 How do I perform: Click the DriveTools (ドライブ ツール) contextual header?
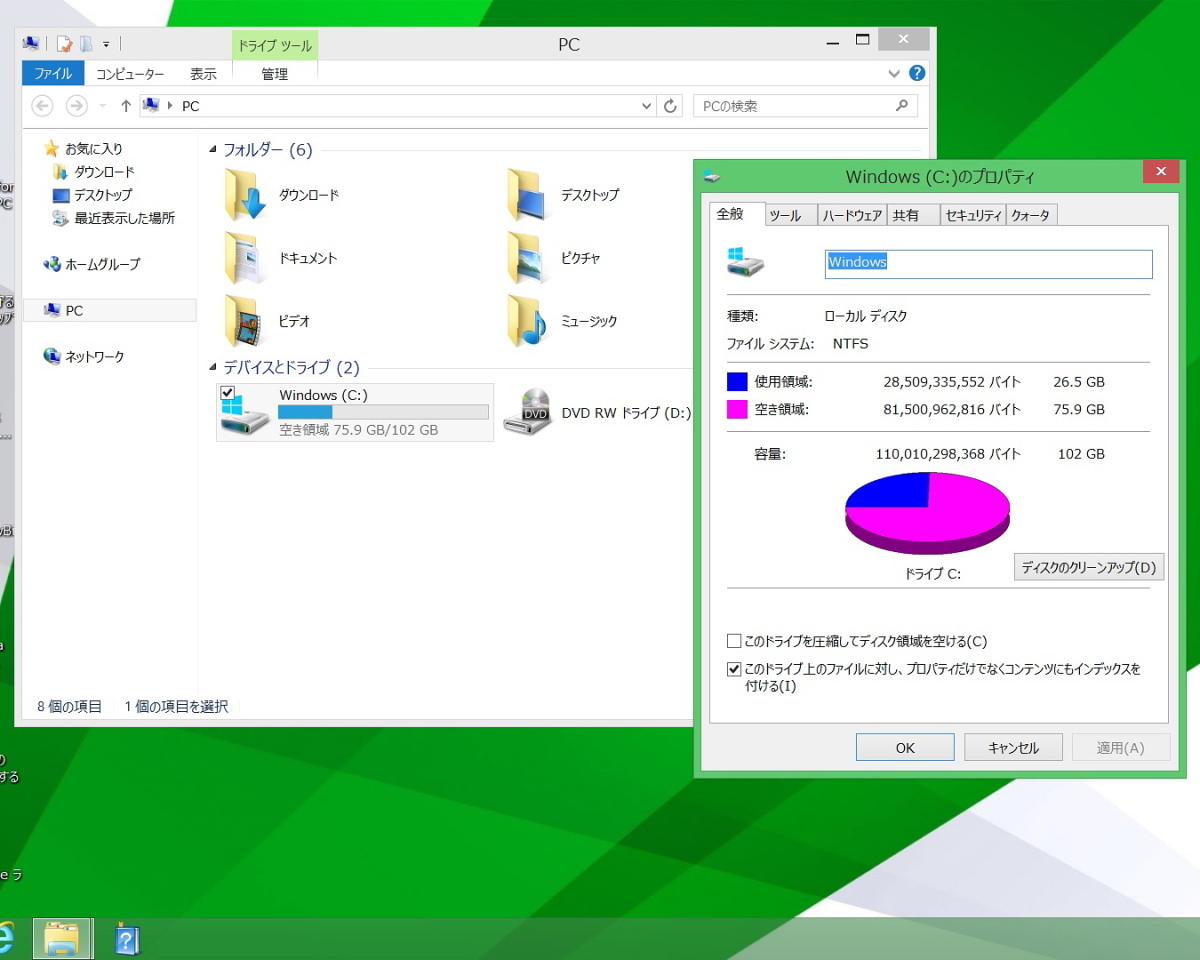point(275,46)
